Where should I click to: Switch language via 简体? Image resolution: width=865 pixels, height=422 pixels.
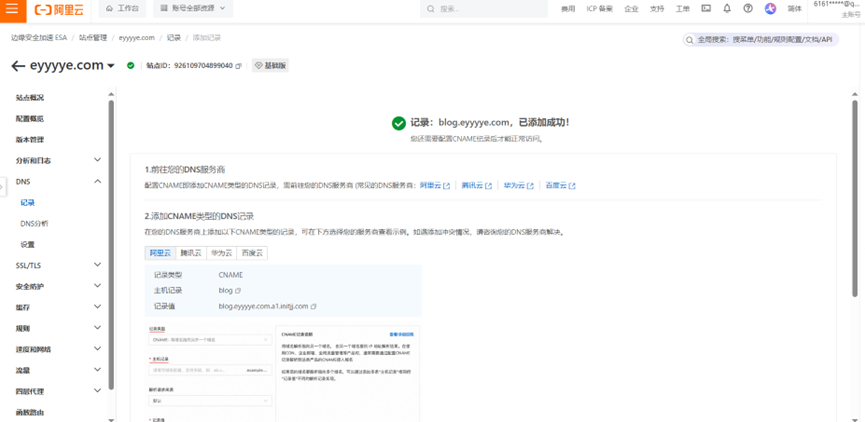795,9
